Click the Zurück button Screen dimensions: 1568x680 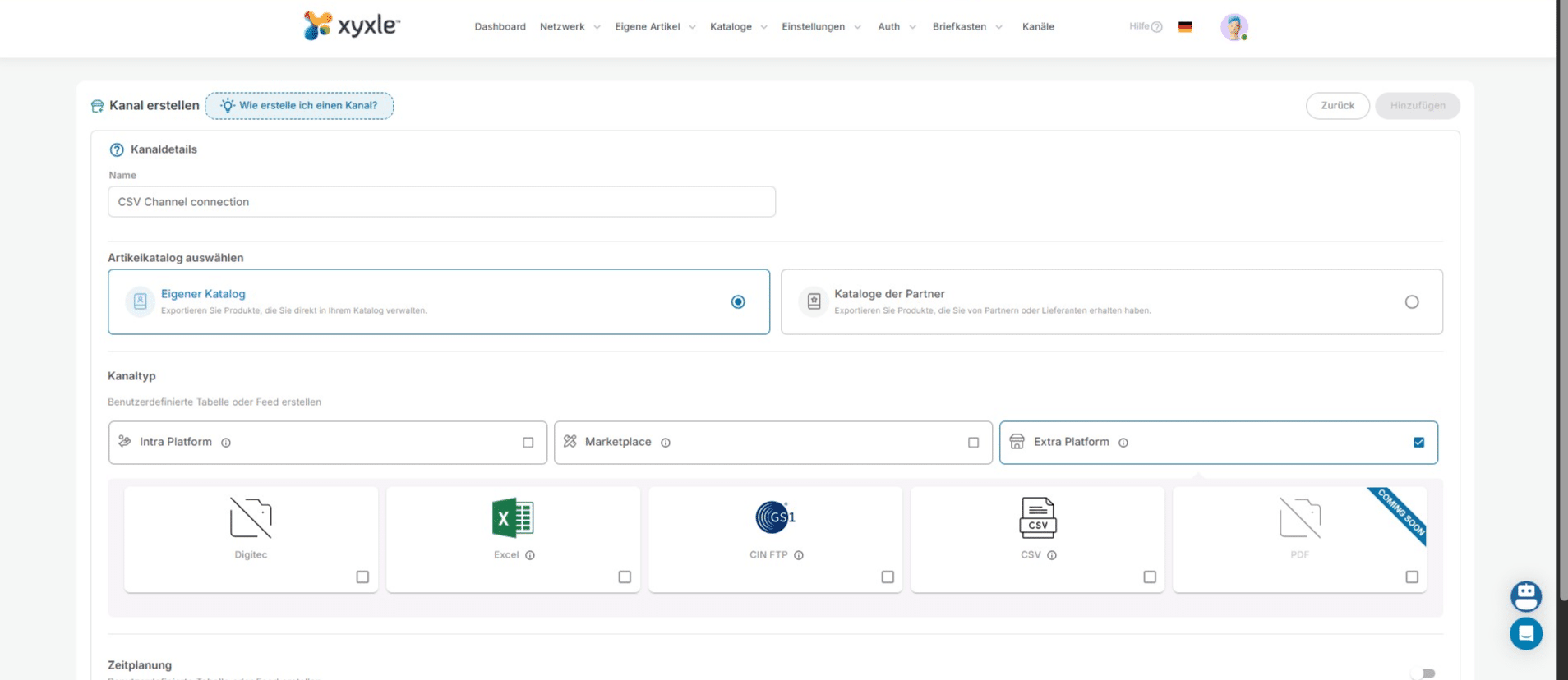click(x=1337, y=106)
